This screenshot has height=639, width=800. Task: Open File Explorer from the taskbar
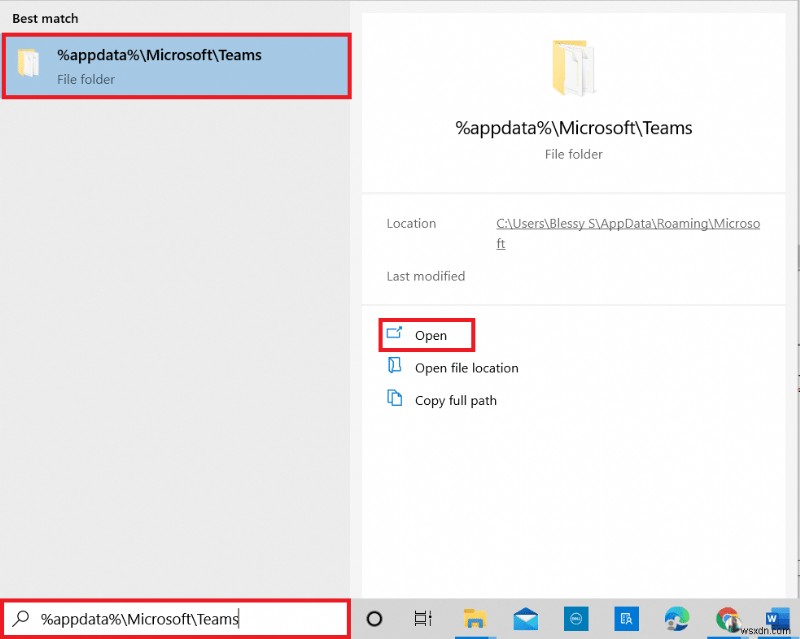tap(475, 620)
